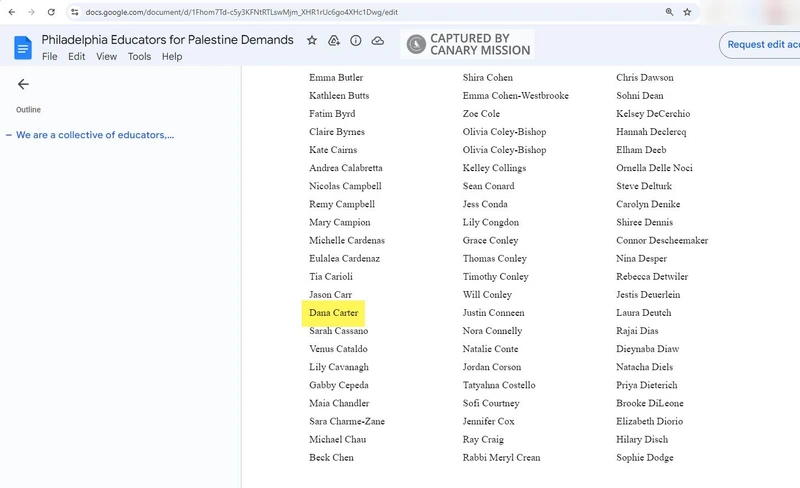Click the browser reload button

coord(51,12)
